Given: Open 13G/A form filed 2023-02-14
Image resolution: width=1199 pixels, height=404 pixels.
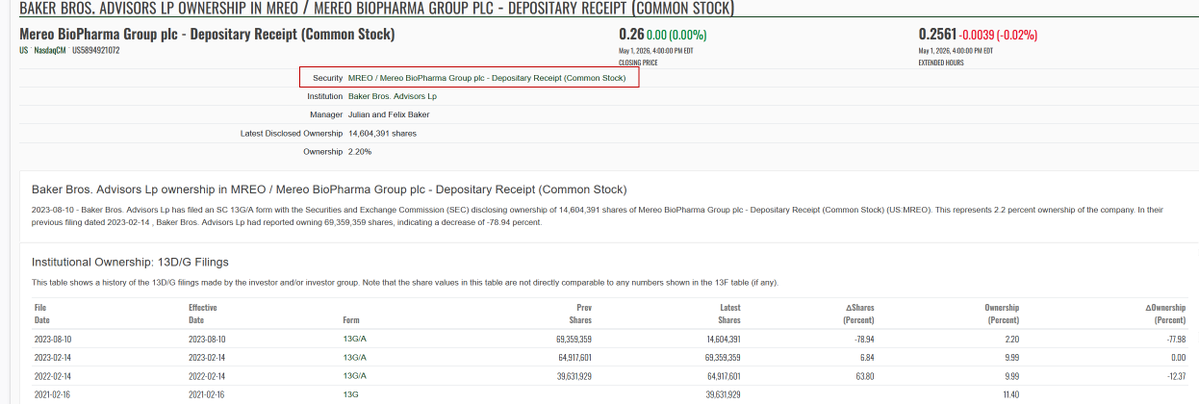Looking at the screenshot, I should [x=355, y=357].
